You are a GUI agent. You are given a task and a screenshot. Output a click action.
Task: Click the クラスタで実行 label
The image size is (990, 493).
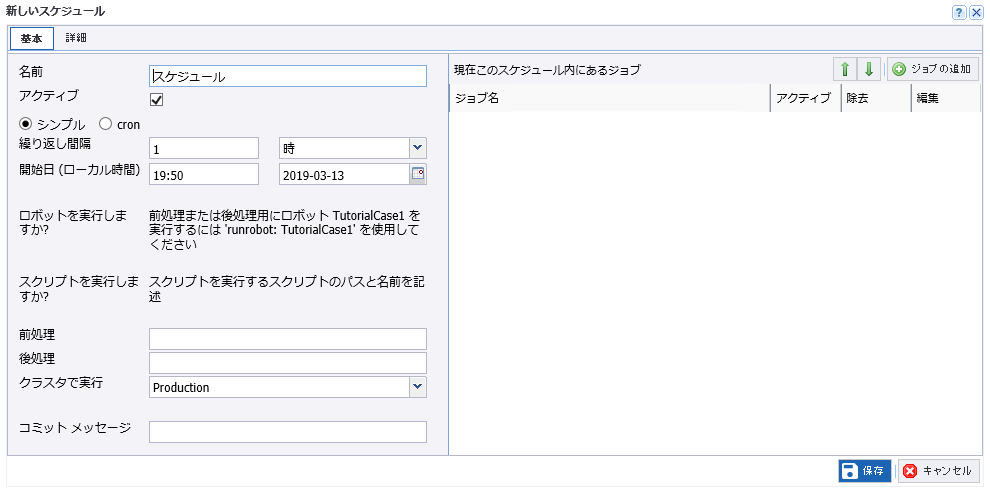click(x=61, y=383)
